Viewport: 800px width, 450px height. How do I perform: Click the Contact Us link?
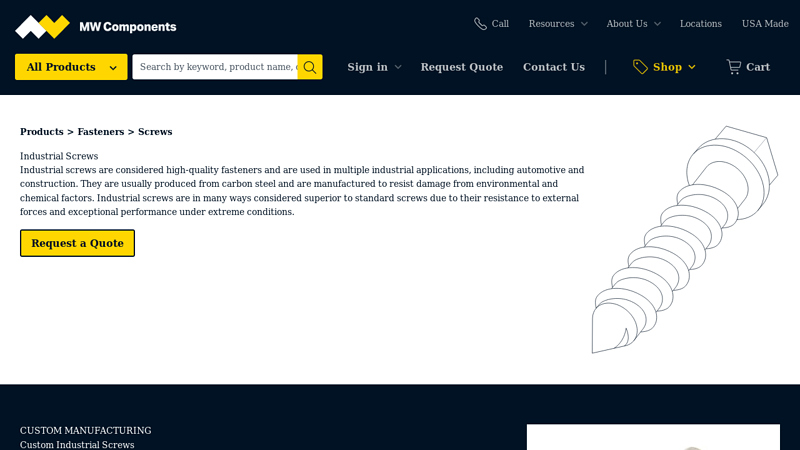[x=553, y=67]
